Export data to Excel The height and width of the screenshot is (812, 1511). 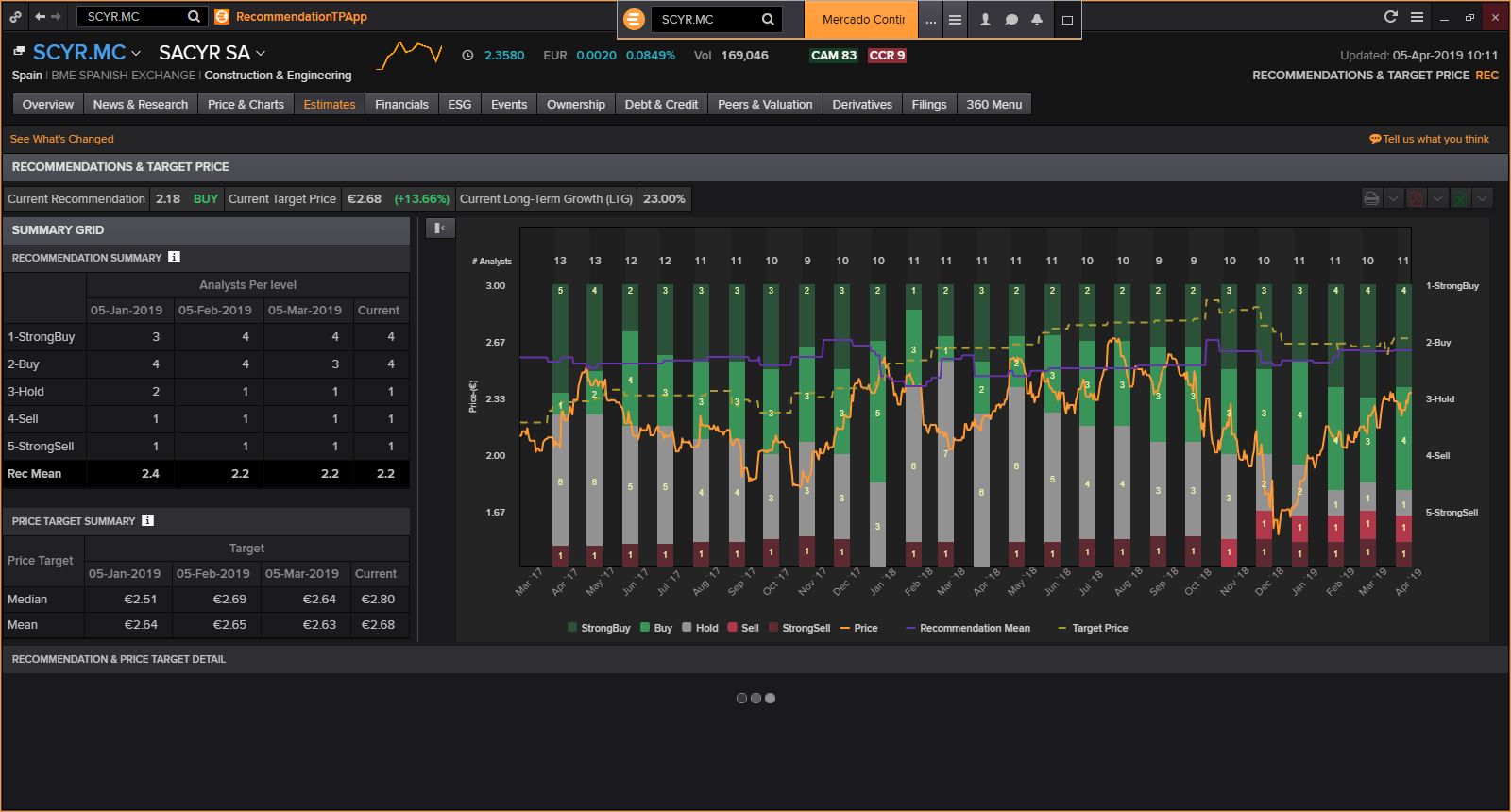[x=1460, y=198]
